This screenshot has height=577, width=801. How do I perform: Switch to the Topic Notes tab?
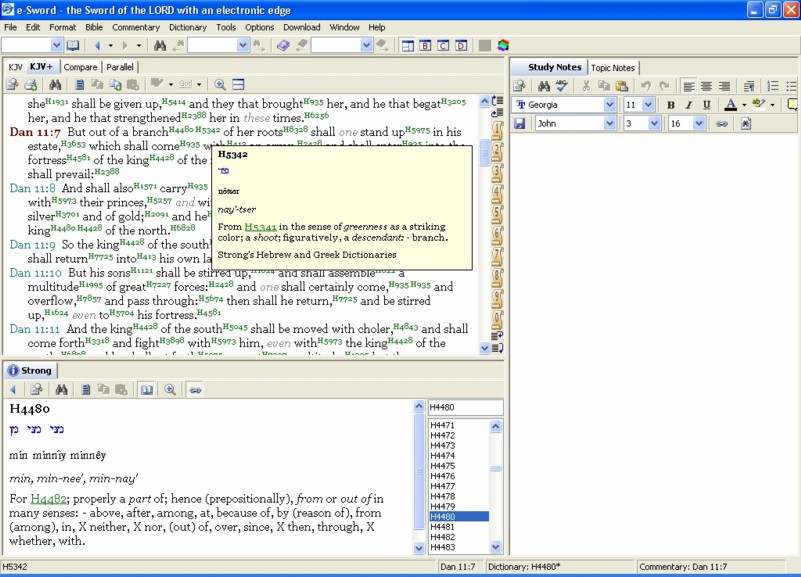(x=613, y=67)
